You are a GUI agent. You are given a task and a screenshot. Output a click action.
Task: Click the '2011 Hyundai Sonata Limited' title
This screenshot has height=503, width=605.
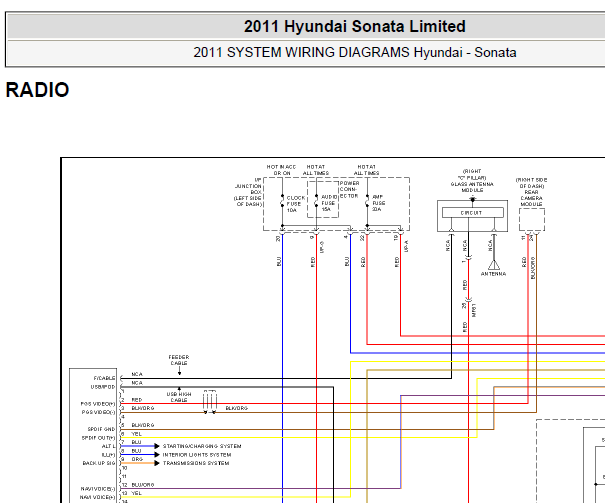pyautogui.click(x=355, y=27)
